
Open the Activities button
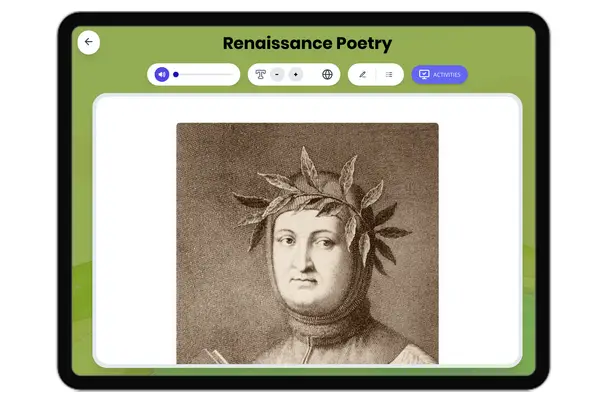coord(439,74)
